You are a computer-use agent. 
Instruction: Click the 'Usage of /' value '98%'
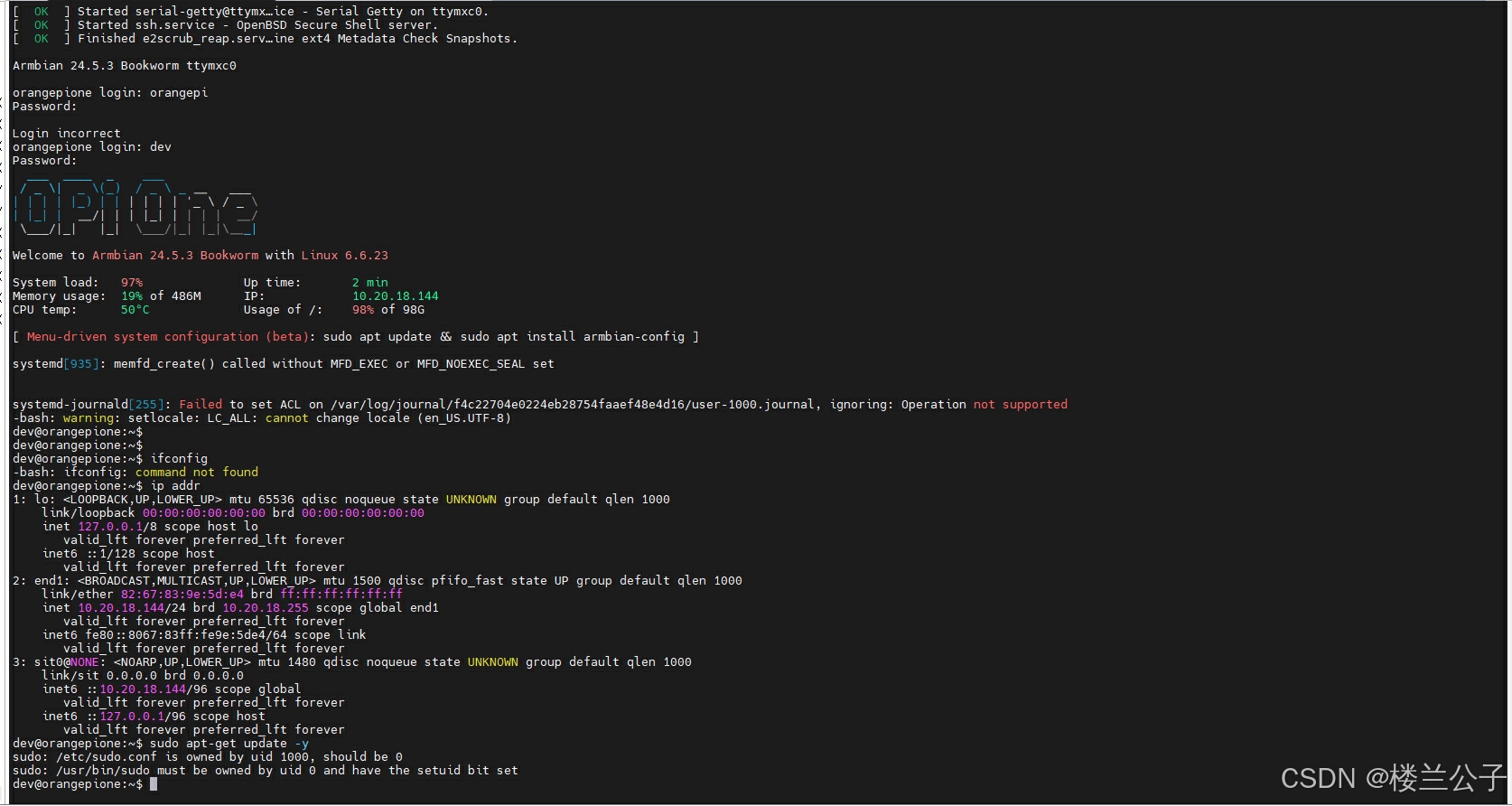363,310
